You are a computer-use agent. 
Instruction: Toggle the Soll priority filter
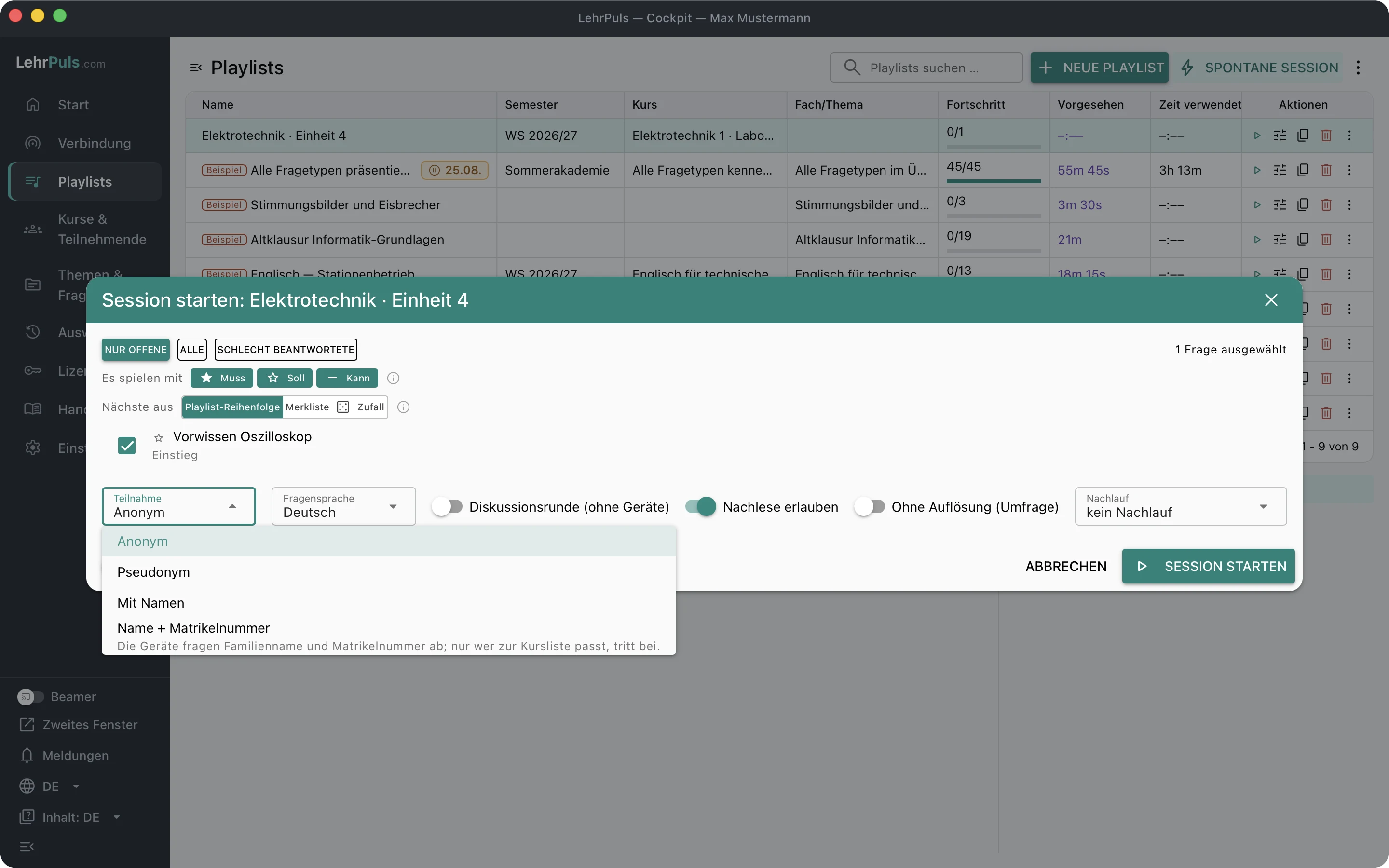tap(285, 378)
